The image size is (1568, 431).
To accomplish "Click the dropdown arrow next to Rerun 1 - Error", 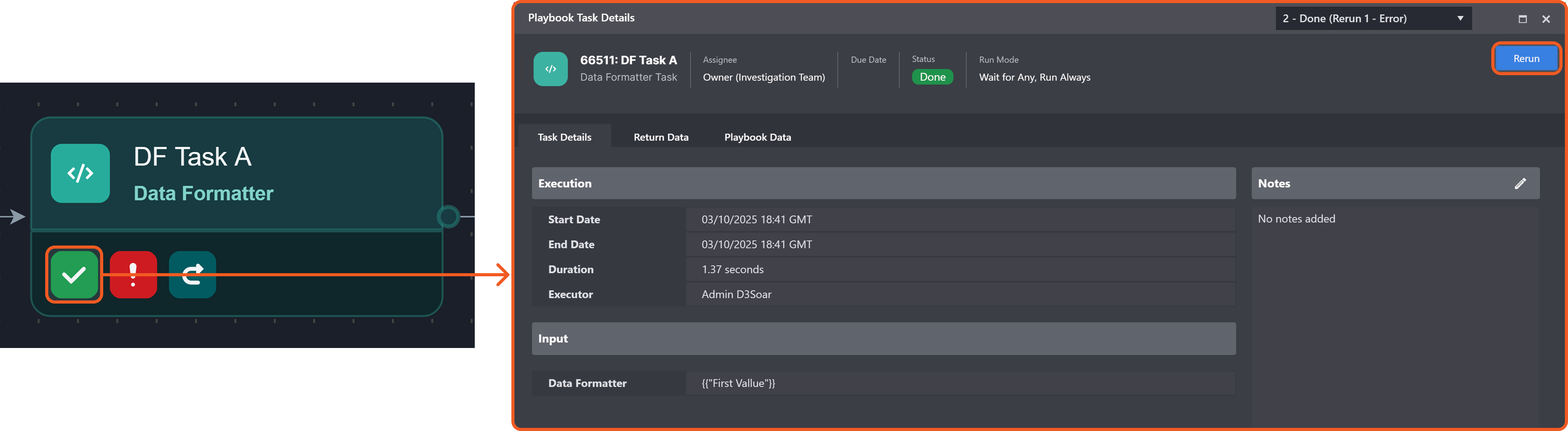I will click(1460, 19).
